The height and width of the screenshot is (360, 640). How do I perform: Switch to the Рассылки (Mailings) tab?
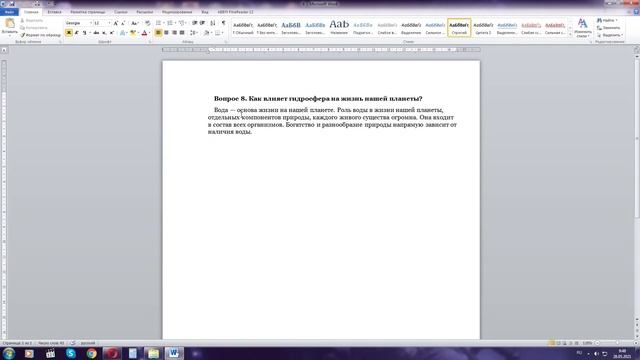[x=144, y=12]
